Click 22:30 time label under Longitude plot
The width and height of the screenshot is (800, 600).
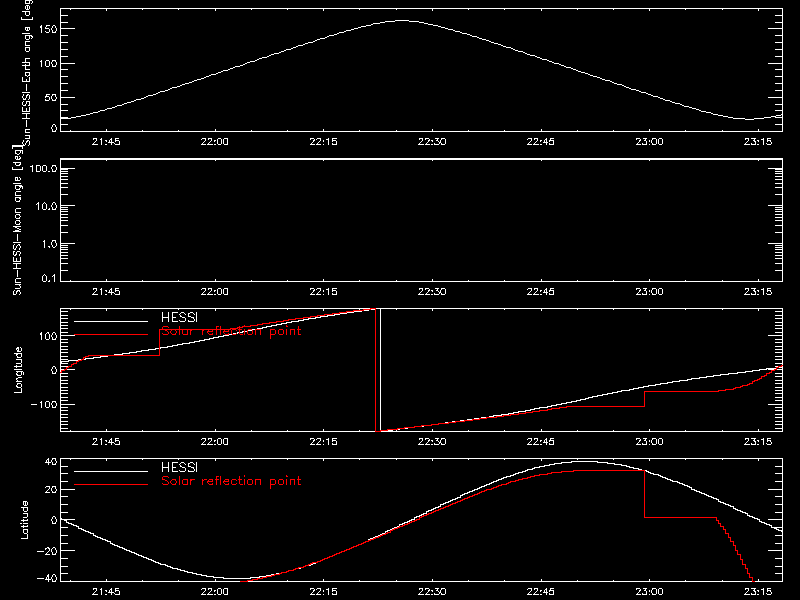[x=432, y=442]
